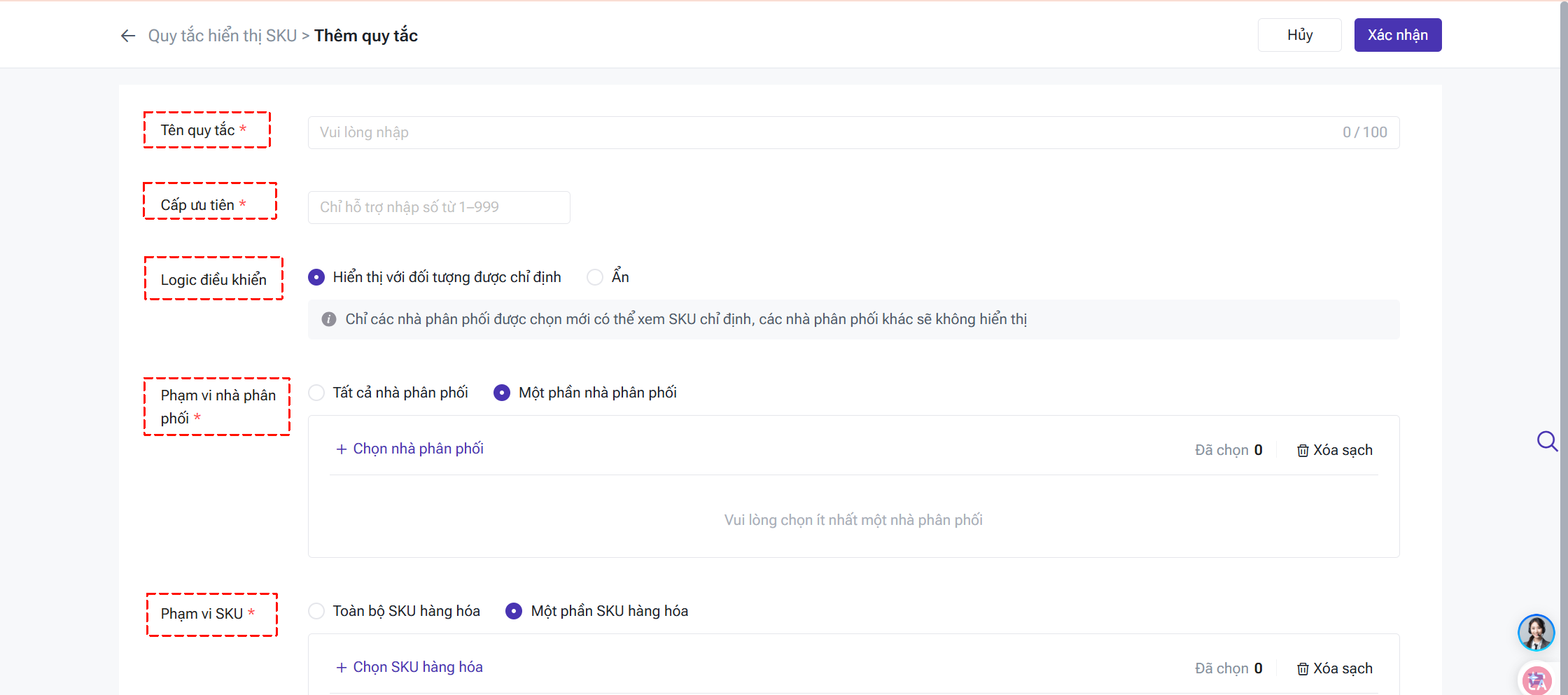Click the Cấp ưu tiên number field

coord(439,207)
